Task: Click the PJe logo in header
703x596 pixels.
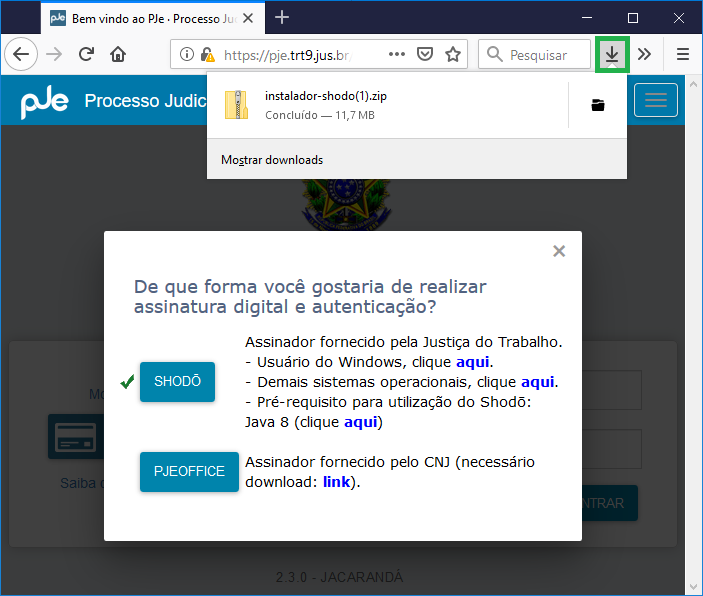Action: coord(45,101)
